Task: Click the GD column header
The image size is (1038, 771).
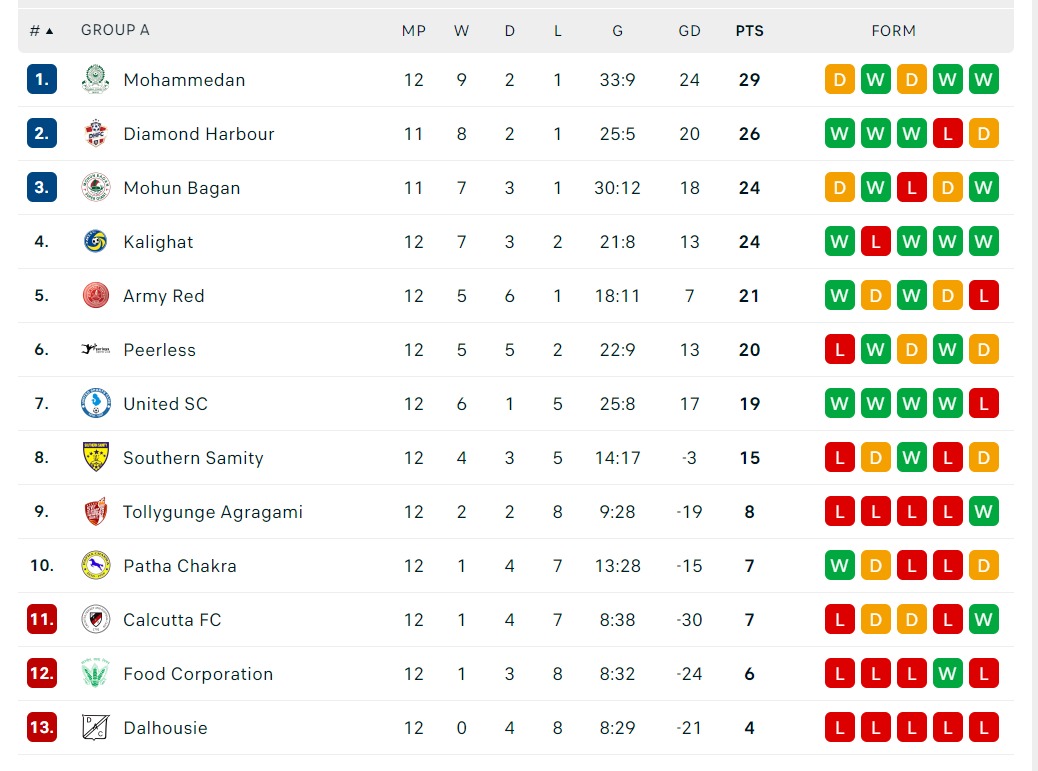Action: coord(689,31)
